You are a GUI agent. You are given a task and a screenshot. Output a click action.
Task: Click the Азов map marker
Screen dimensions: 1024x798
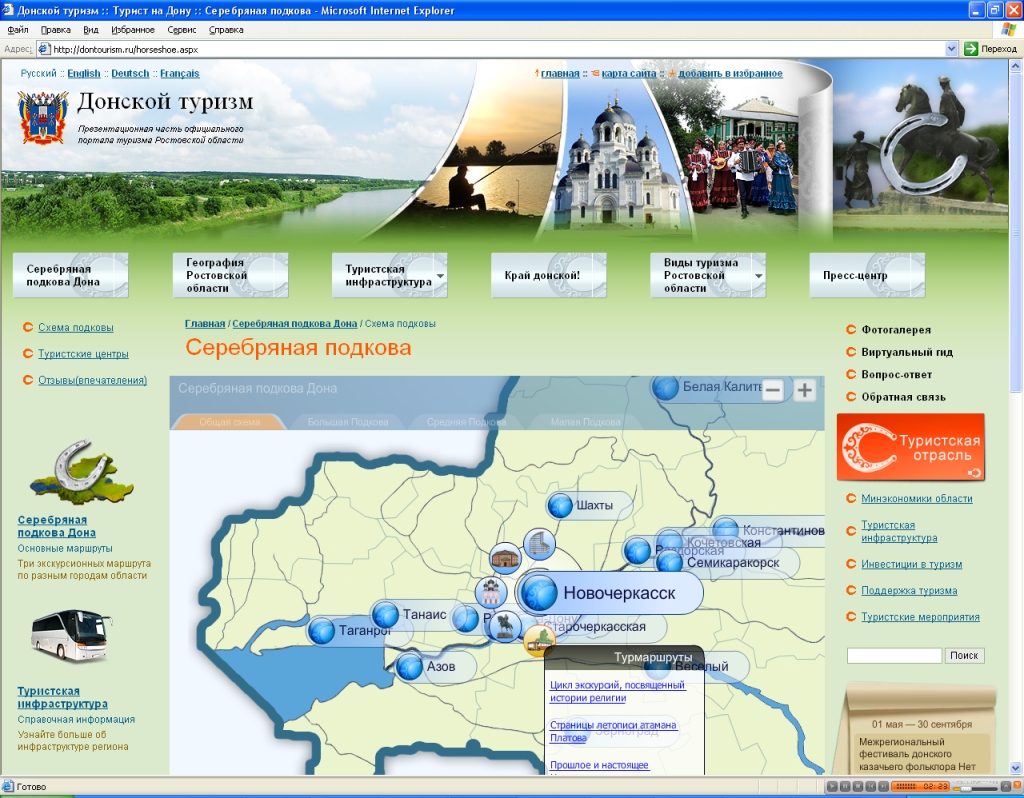[x=409, y=667]
